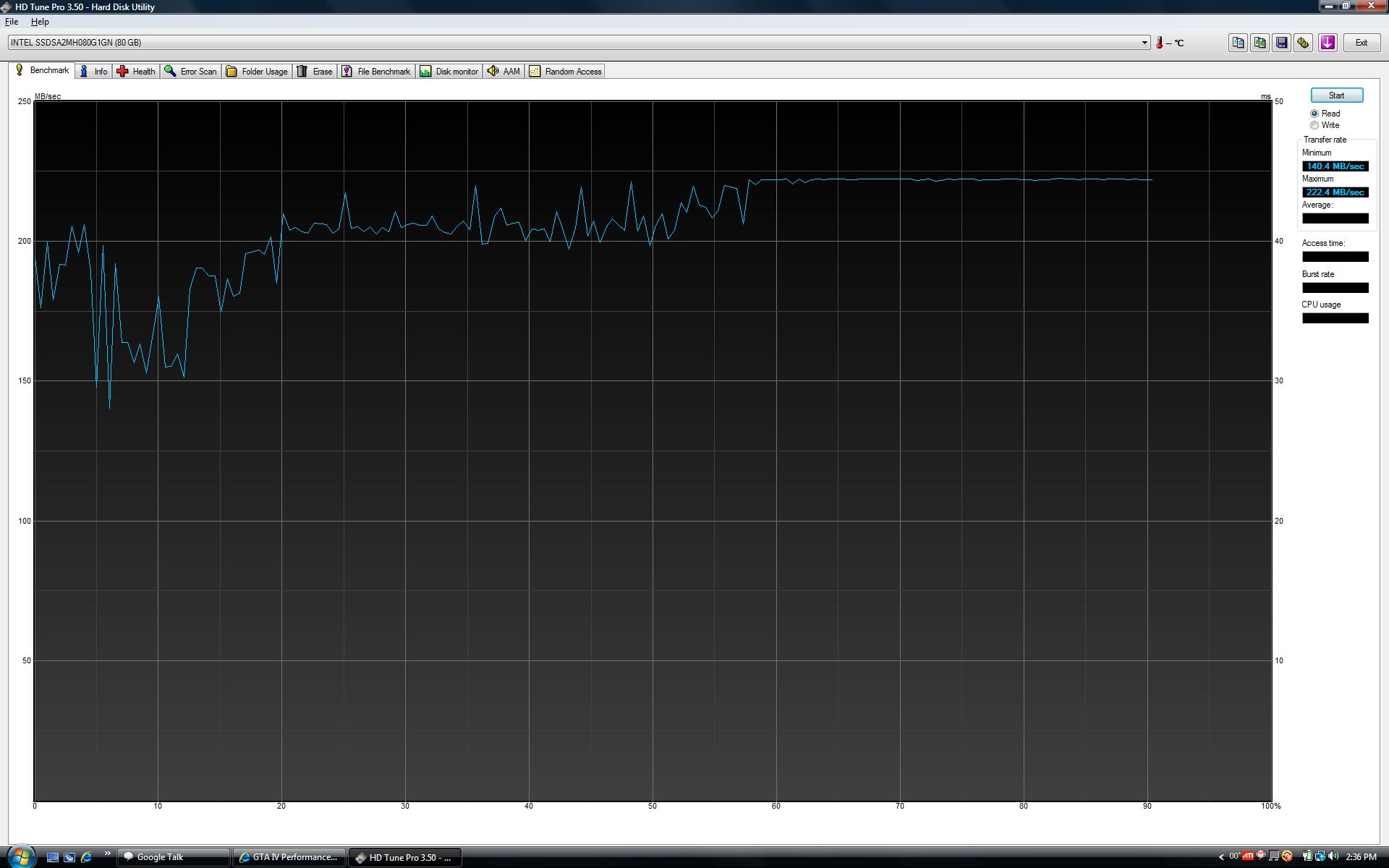The width and height of the screenshot is (1389, 868).
Task: Click the Minimum transfer rate value 140.4 MB/sec
Action: coord(1335,166)
